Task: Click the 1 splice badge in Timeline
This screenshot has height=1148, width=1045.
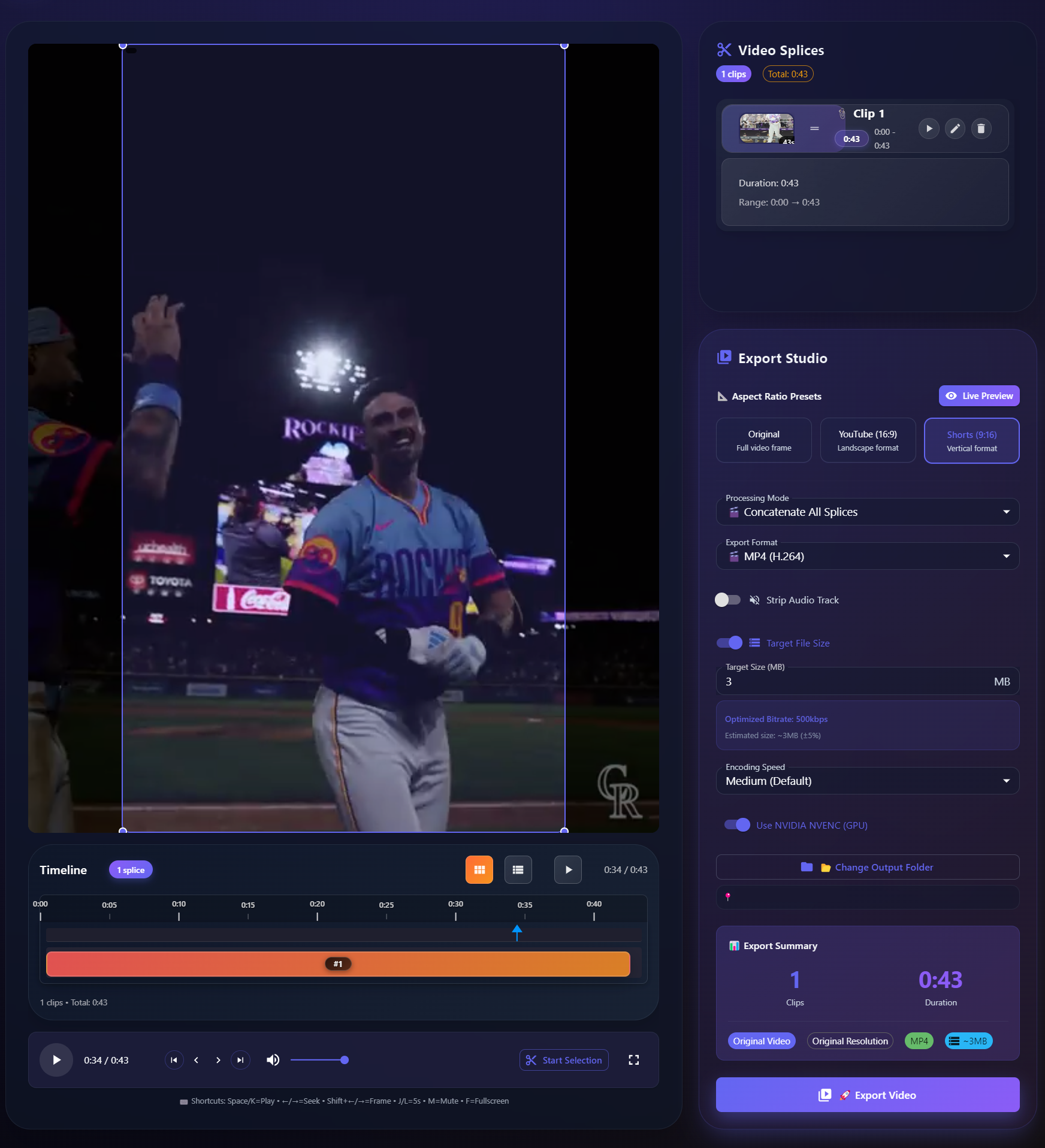Action: tap(131, 870)
